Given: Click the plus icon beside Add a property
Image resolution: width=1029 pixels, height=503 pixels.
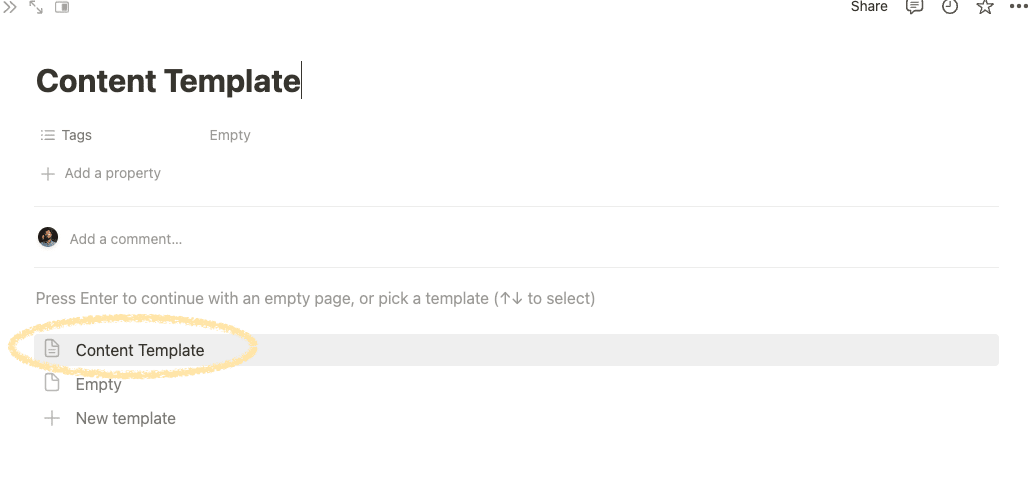Looking at the screenshot, I should tap(48, 174).
